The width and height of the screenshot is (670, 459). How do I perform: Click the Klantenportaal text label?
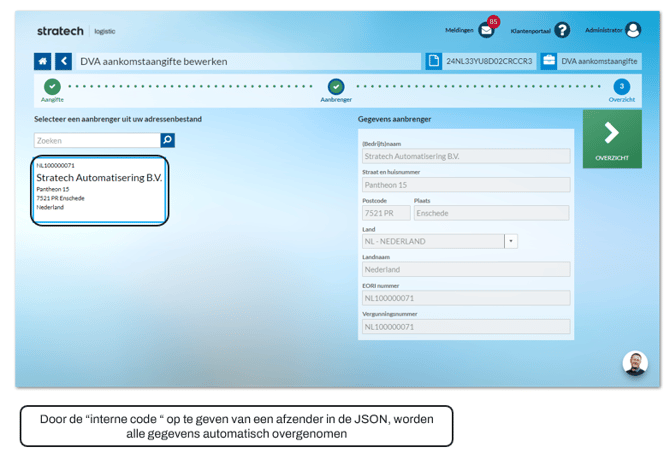tap(530, 31)
